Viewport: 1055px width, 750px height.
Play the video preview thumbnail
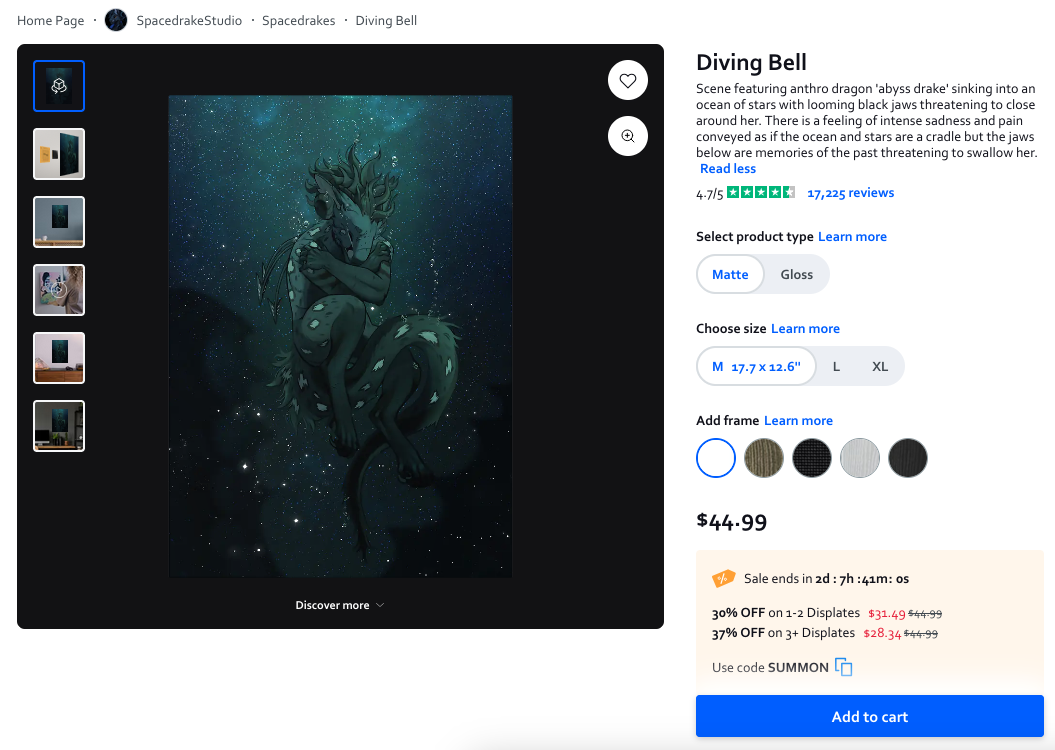tap(59, 290)
